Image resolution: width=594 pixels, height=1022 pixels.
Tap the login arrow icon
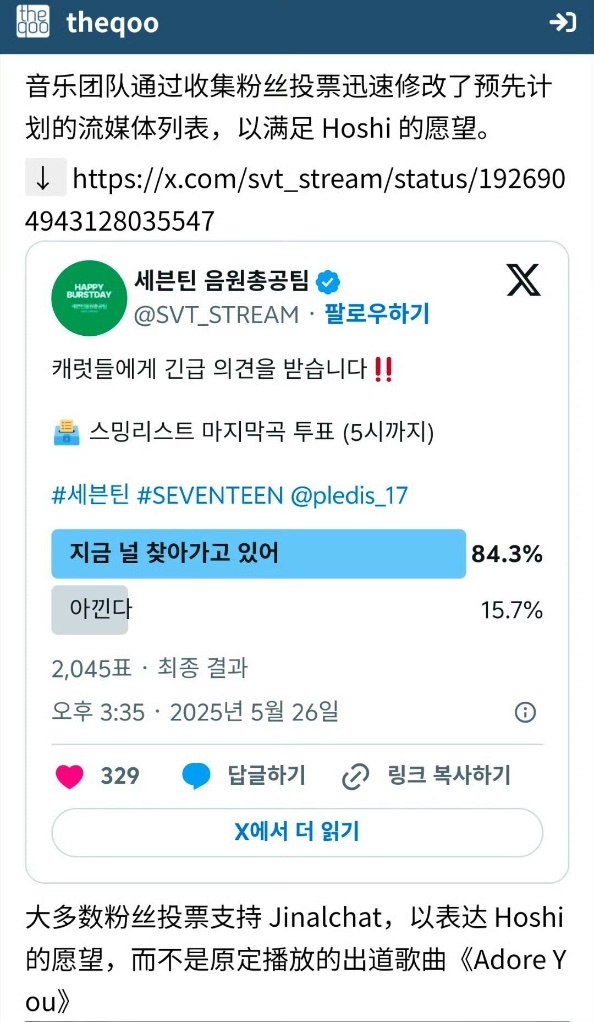[562, 22]
